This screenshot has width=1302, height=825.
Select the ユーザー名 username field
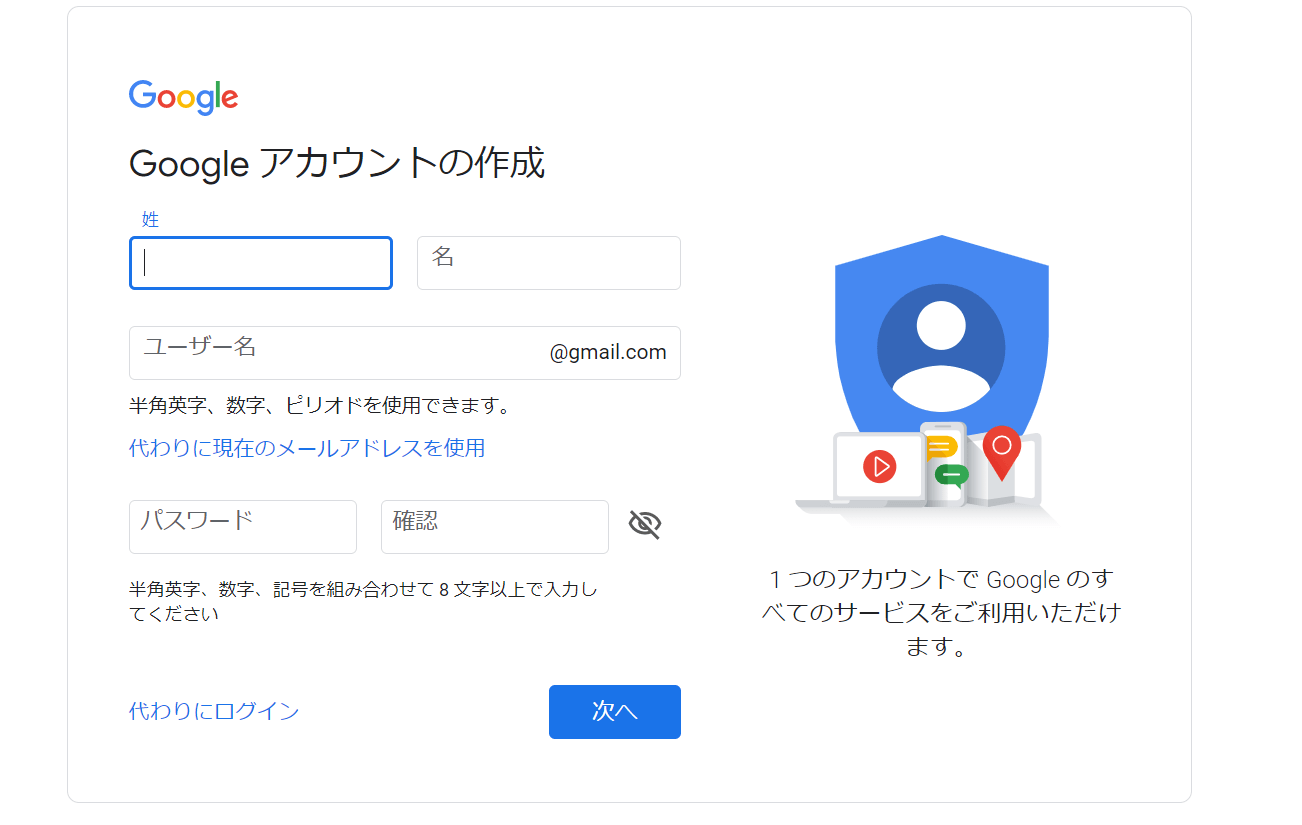click(x=405, y=353)
